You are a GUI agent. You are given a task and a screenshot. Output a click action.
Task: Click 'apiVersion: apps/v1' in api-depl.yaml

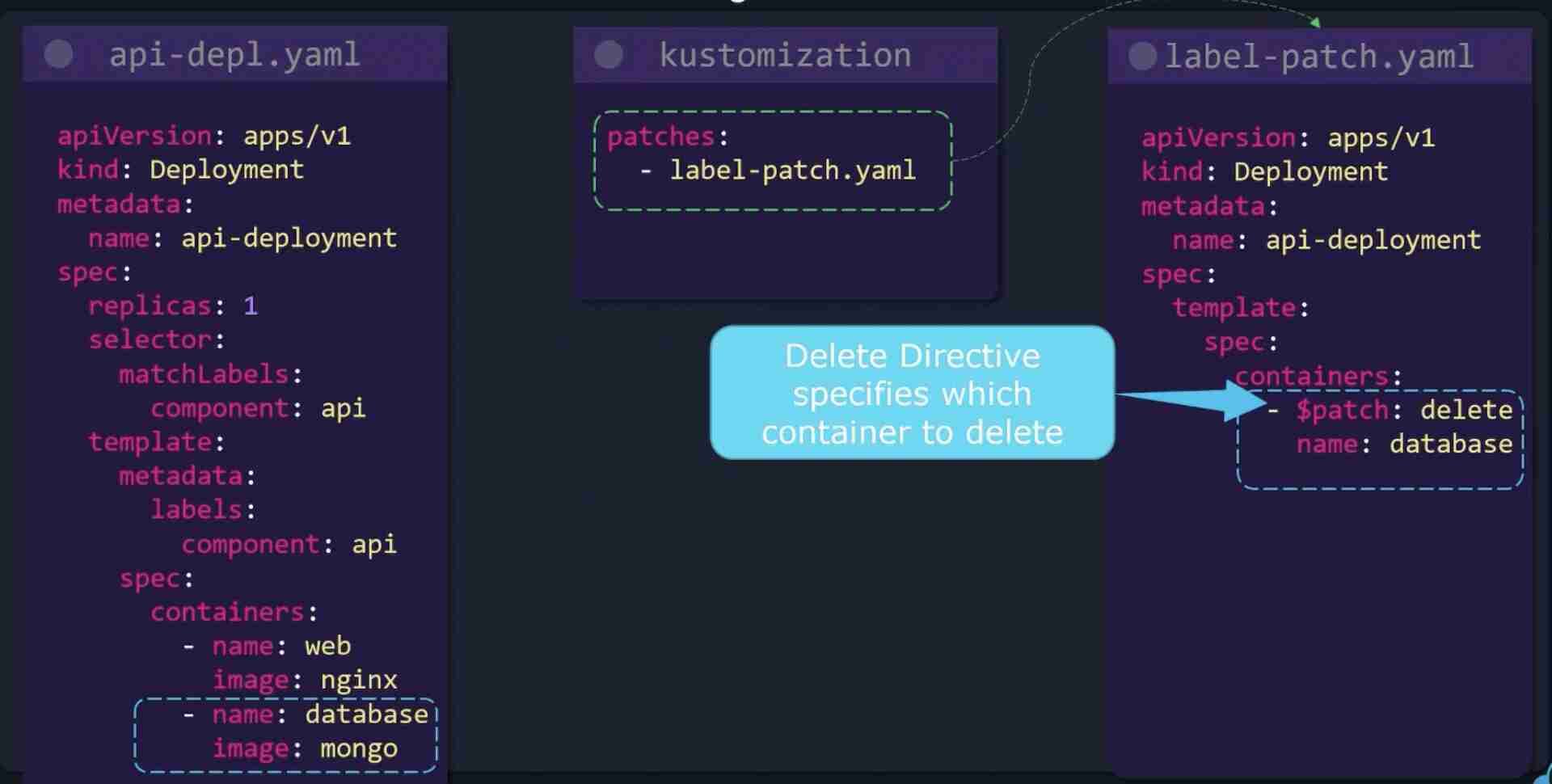(204, 135)
